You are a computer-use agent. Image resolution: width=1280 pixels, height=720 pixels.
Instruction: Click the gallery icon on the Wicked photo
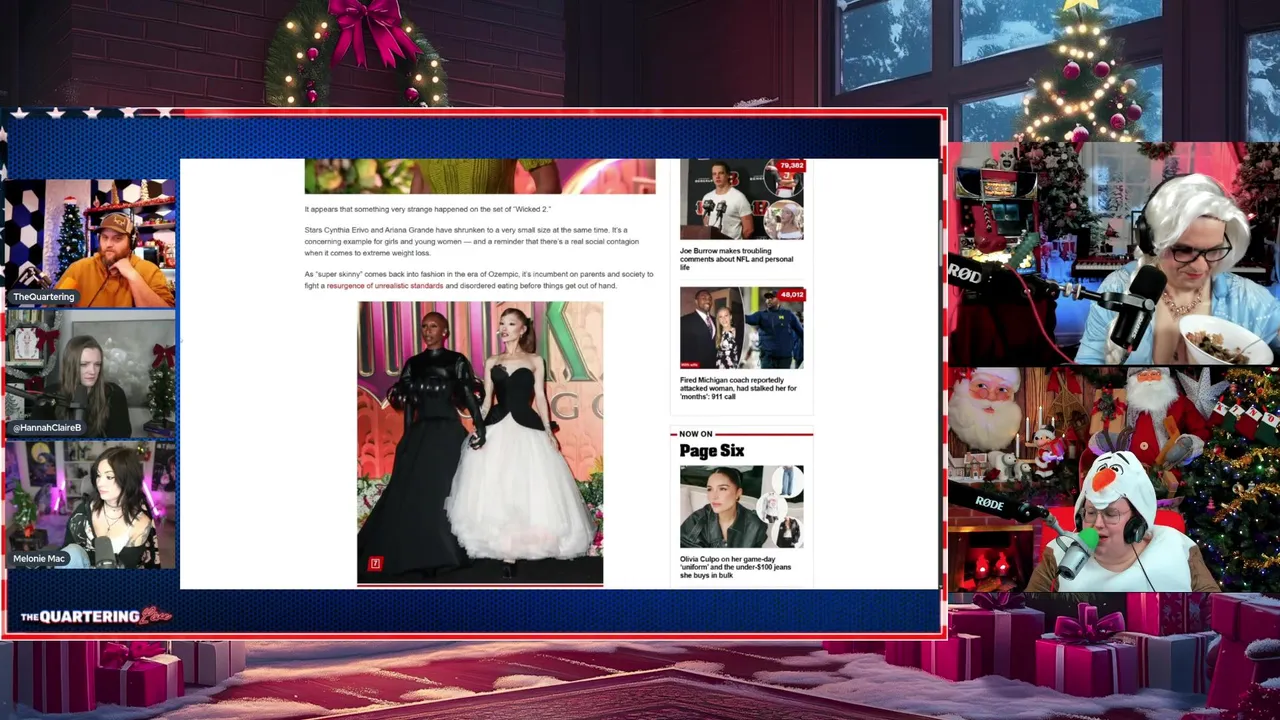pyautogui.click(x=375, y=564)
